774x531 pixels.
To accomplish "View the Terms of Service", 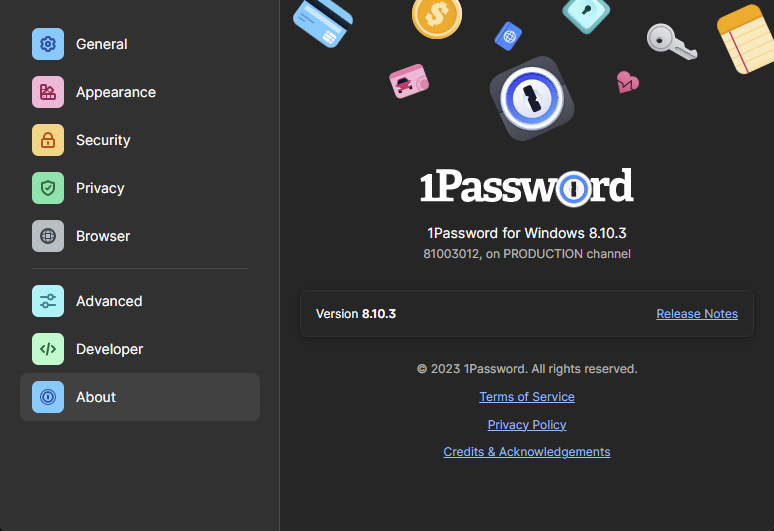I will (527, 397).
